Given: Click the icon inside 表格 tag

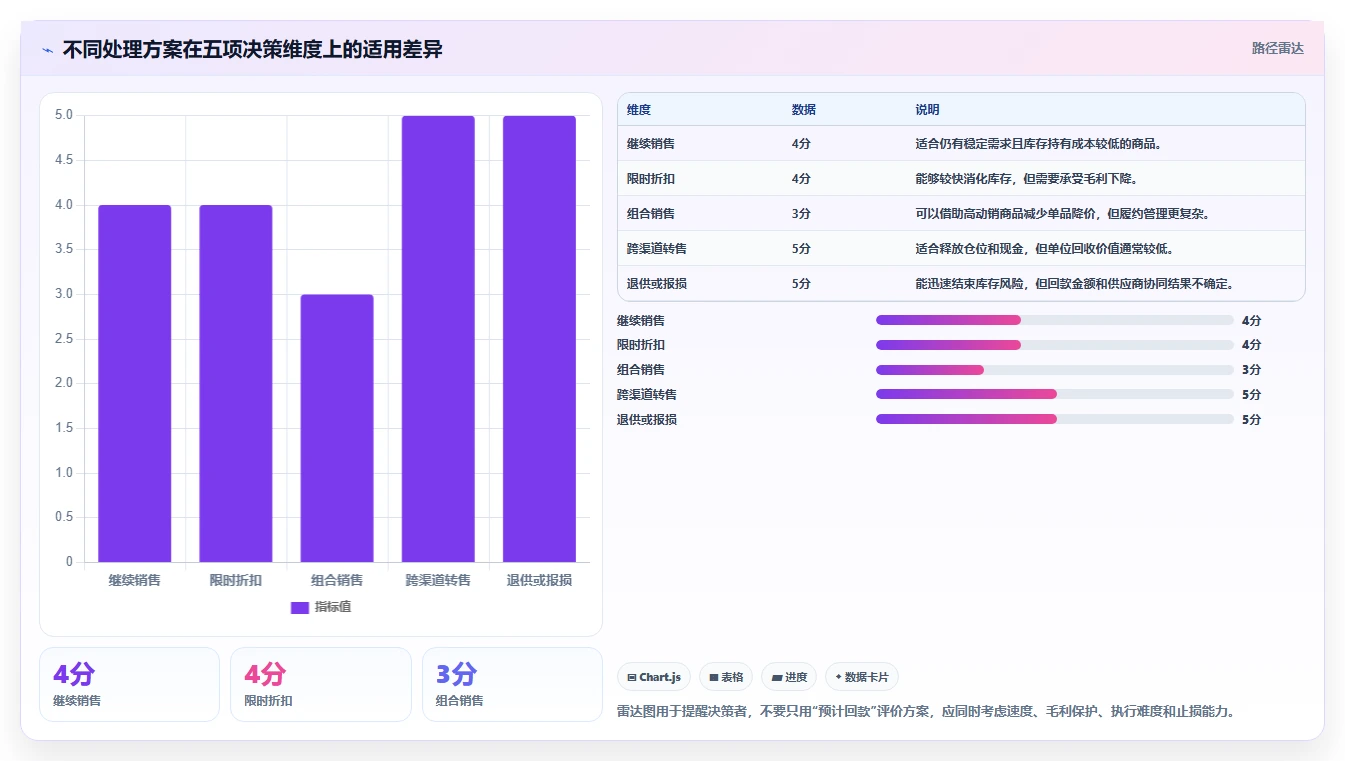Looking at the screenshot, I should coord(714,678).
